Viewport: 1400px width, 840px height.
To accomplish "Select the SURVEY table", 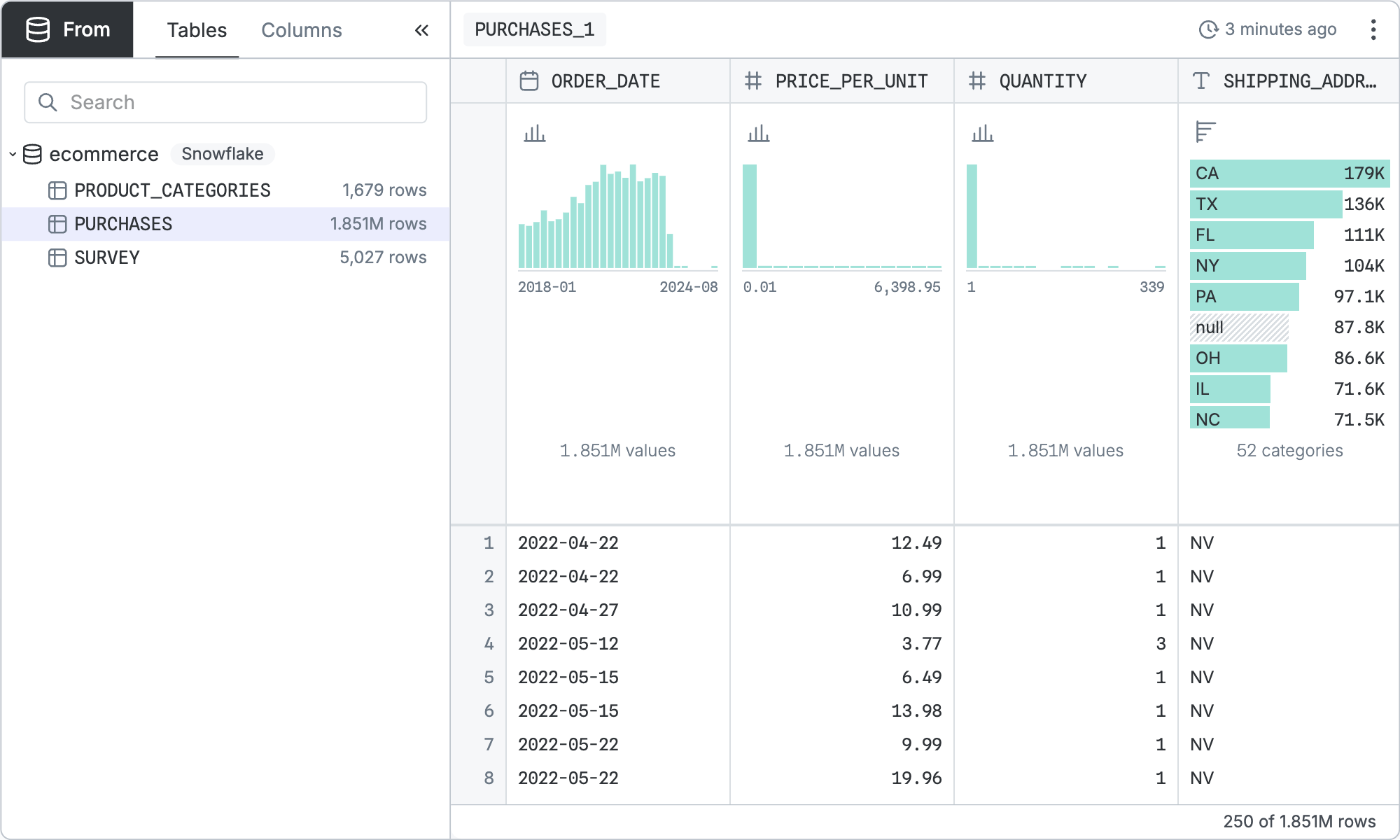I will tap(107, 258).
